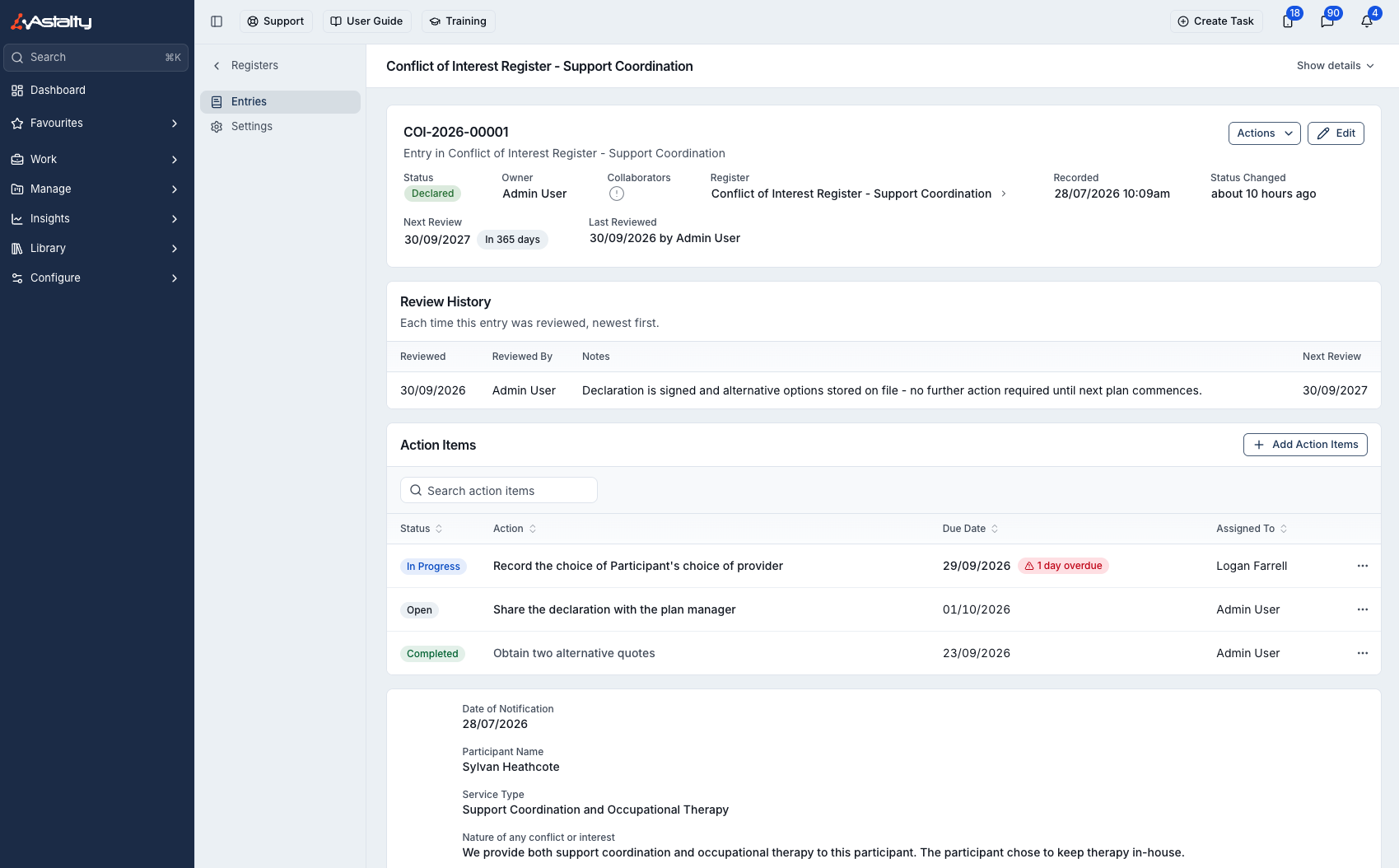Click the Collaborators warning circle icon
Screen dimensions: 1399x868
click(x=617, y=194)
